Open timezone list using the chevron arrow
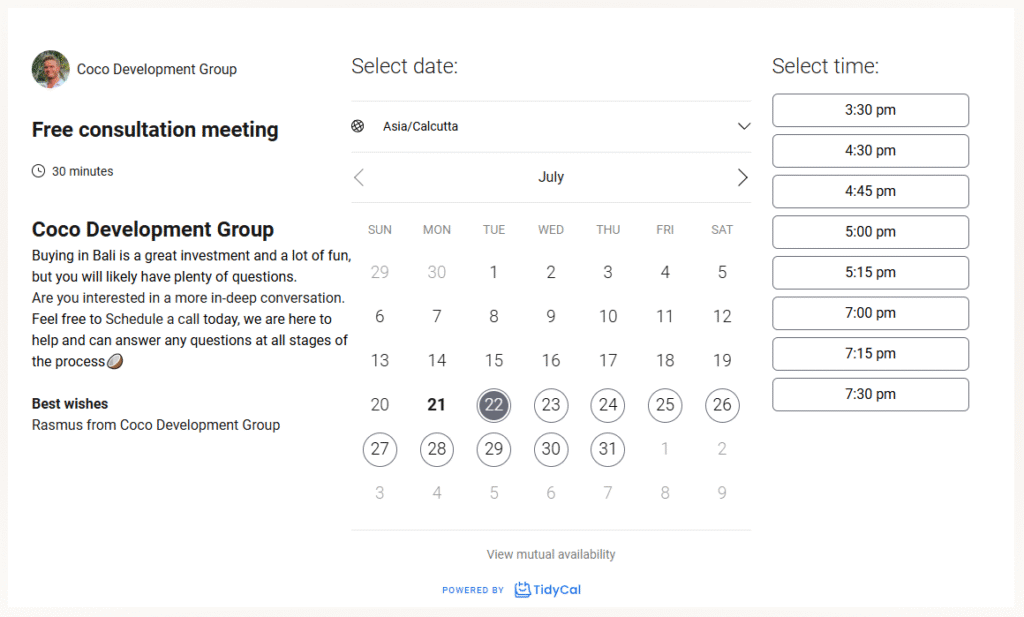Viewport: 1024px width, 617px height. [x=743, y=127]
